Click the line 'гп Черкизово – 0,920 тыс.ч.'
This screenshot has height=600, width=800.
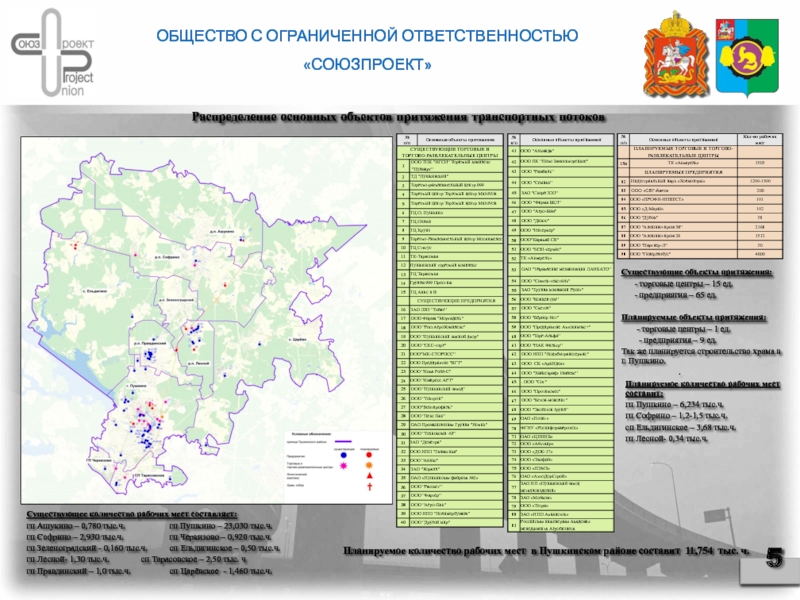click(x=220, y=537)
